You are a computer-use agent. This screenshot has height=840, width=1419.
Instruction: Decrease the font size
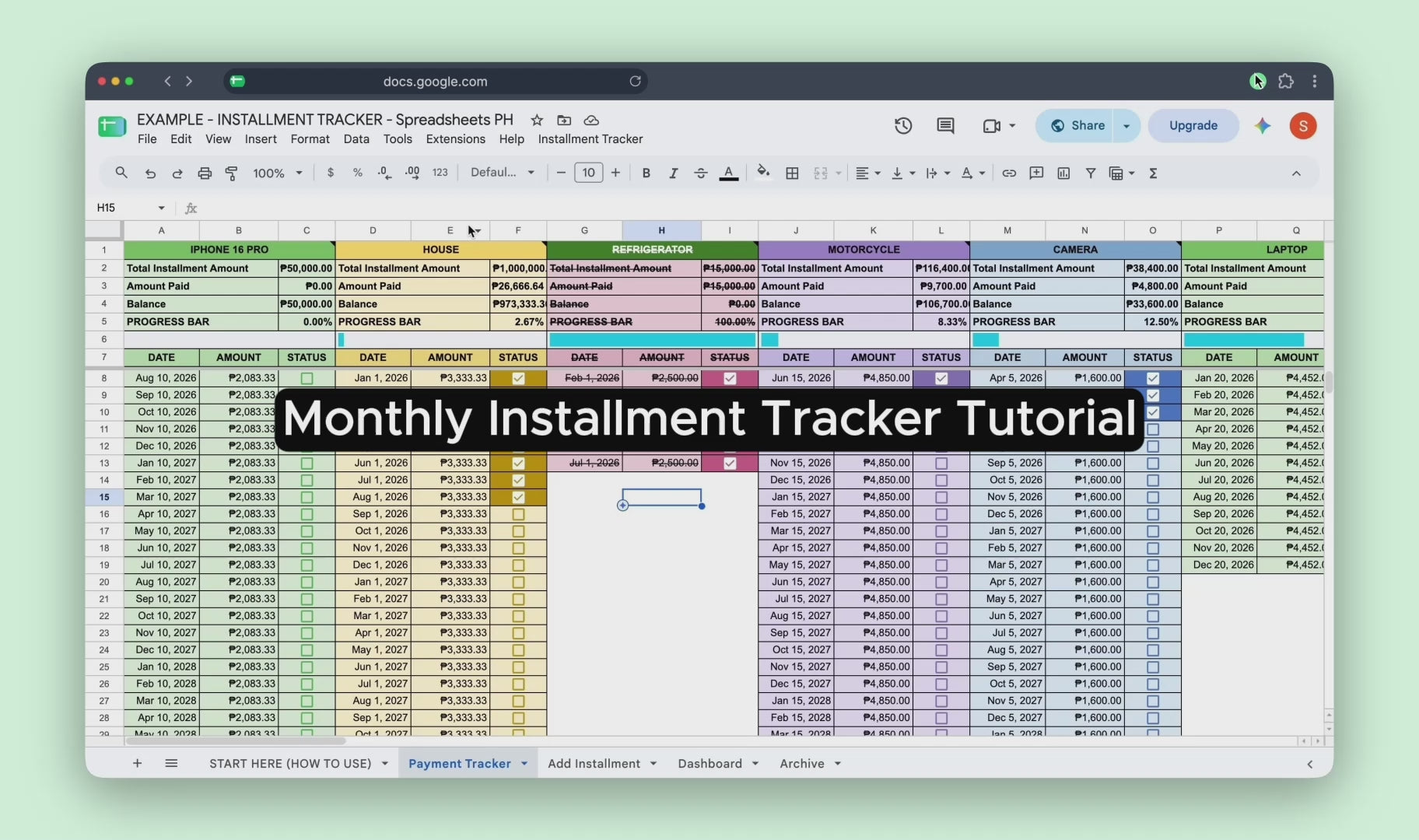coord(561,173)
